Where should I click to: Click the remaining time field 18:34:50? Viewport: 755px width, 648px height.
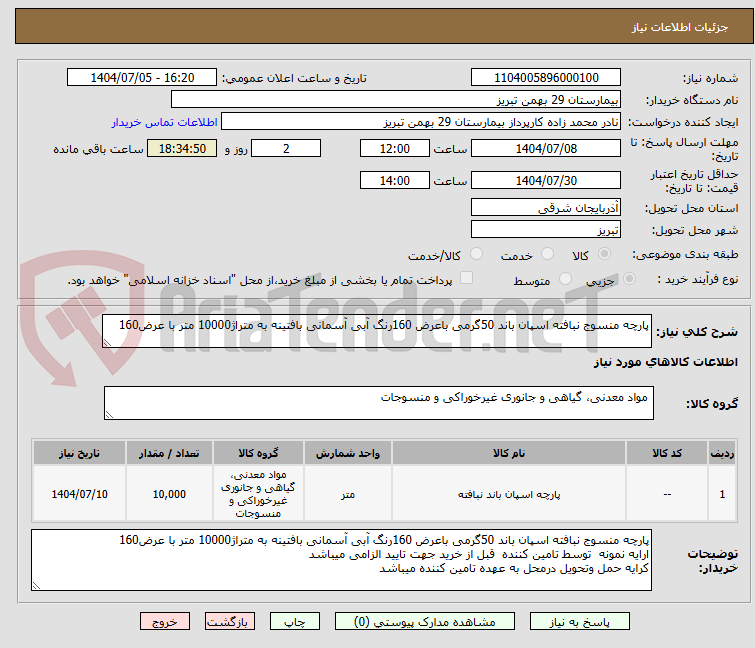click(182, 148)
